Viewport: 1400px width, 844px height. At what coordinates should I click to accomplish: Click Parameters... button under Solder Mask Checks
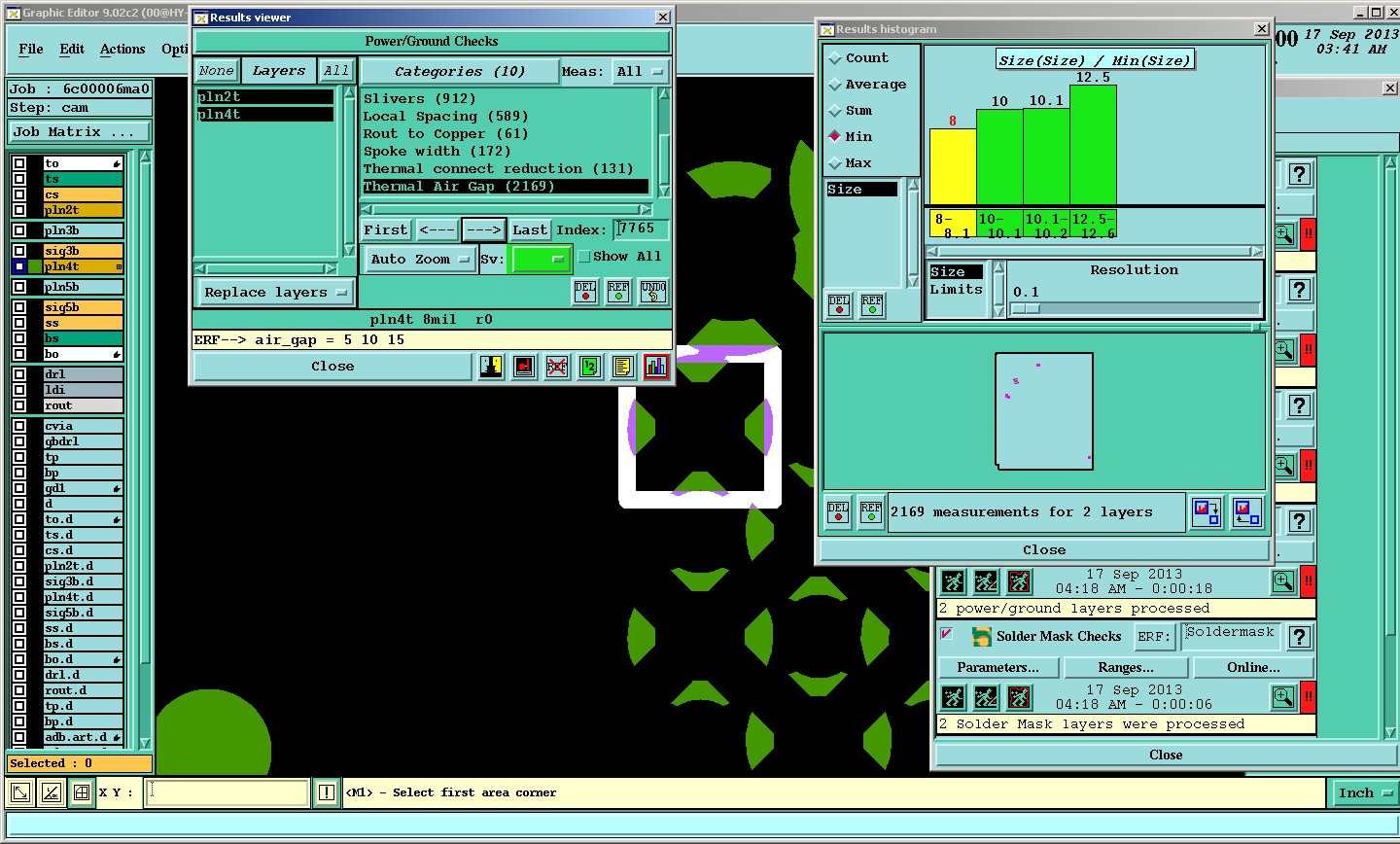pos(997,667)
